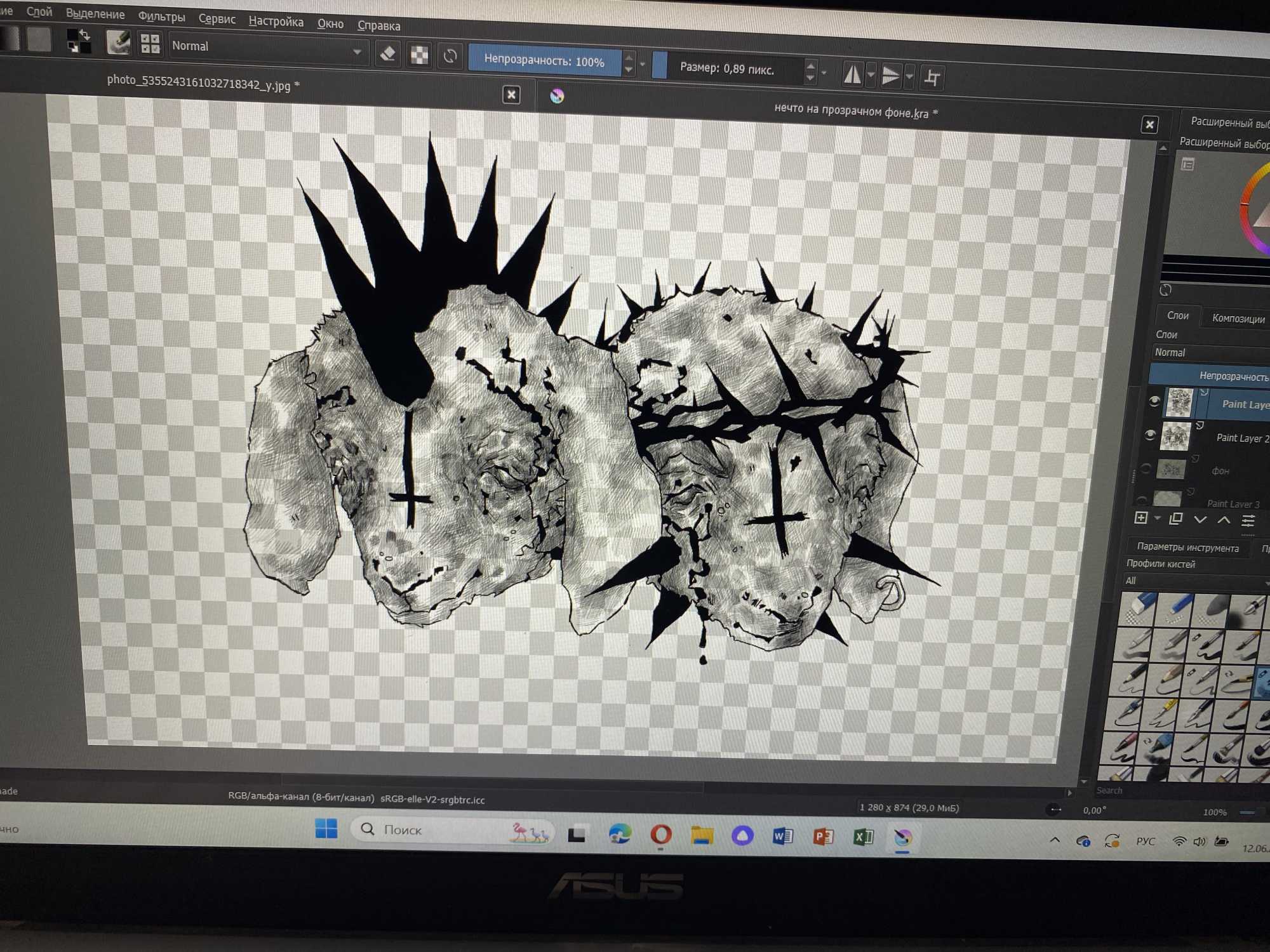Toggle preserve alpha checkerboard button

coord(419,55)
